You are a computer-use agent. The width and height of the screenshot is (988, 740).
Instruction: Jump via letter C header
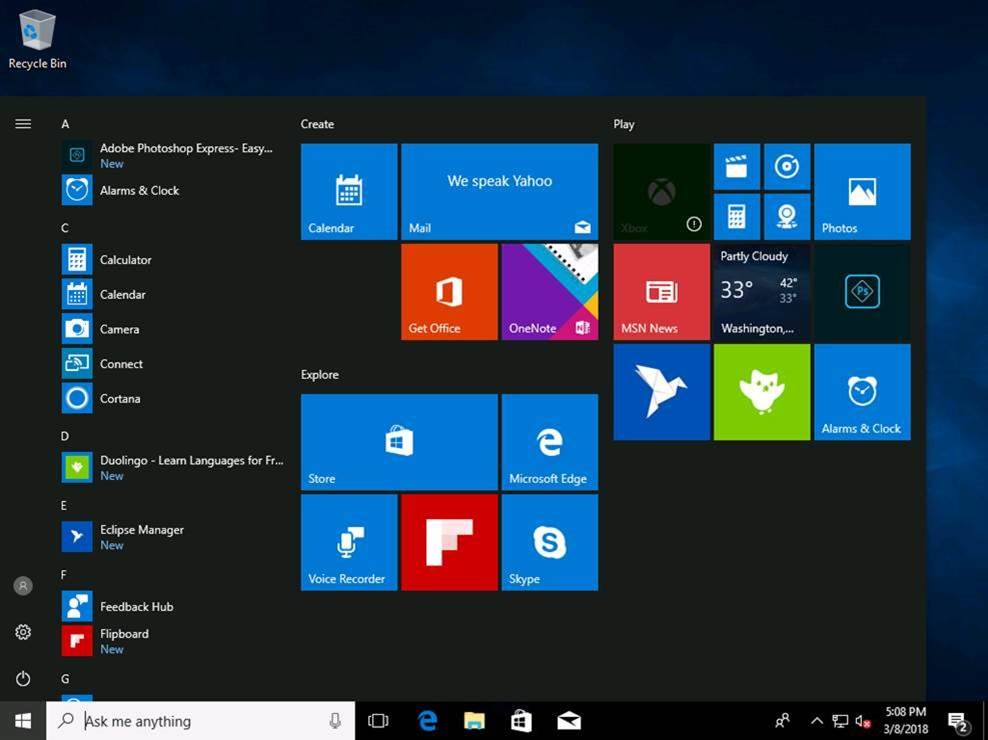coord(65,228)
